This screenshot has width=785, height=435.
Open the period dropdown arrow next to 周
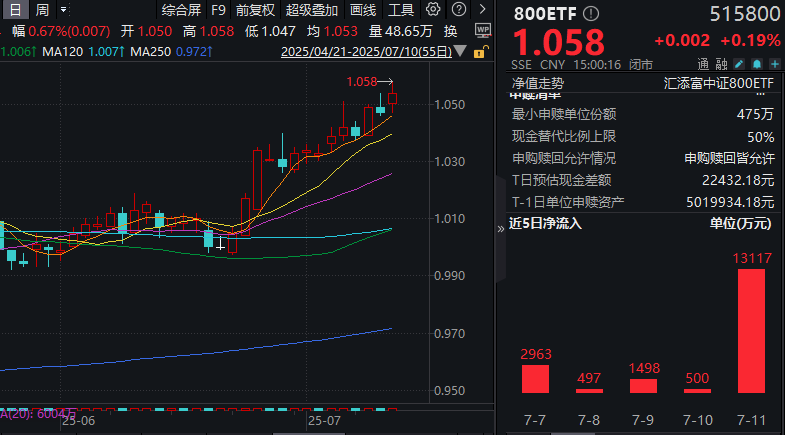(64, 10)
